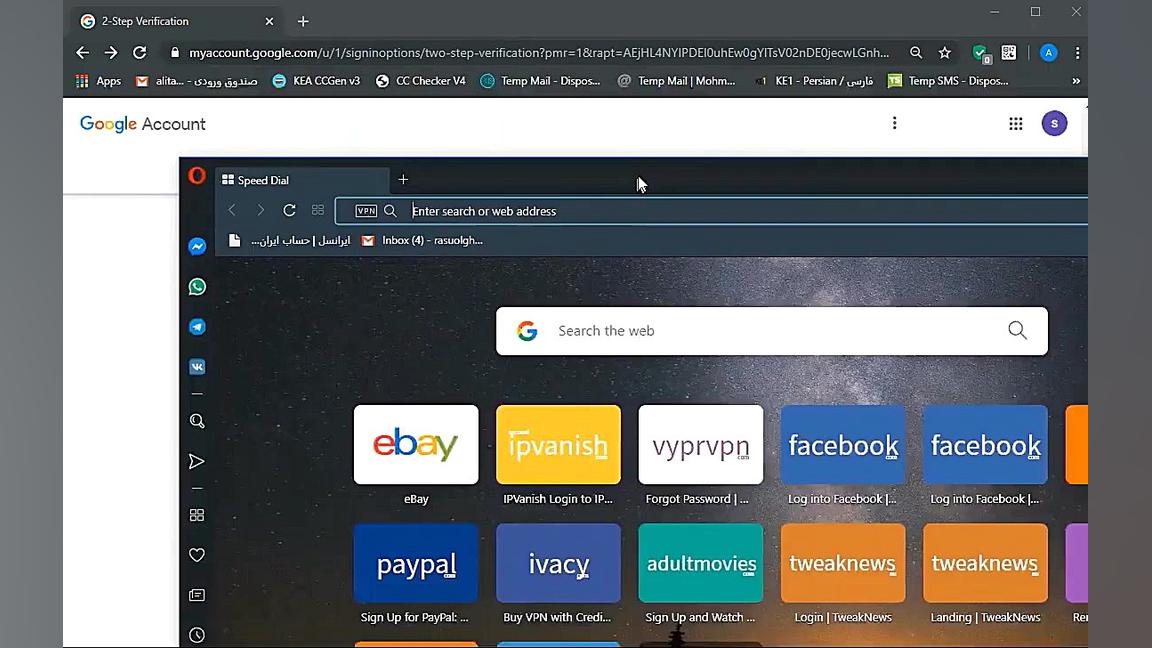Click the Google Account logo
The image size is (1152, 648).
[143, 123]
